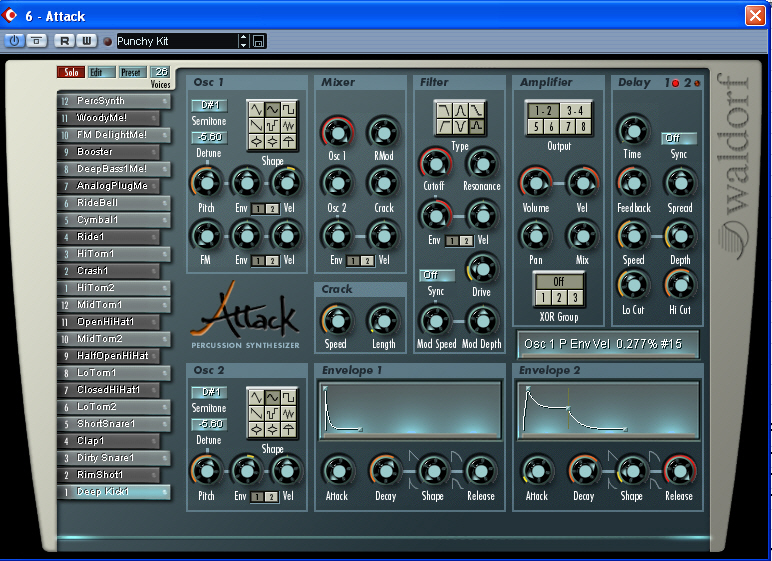Click the Osc 2 Detune -5.60 value
The height and width of the screenshot is (561, 772).
[209, 424]
